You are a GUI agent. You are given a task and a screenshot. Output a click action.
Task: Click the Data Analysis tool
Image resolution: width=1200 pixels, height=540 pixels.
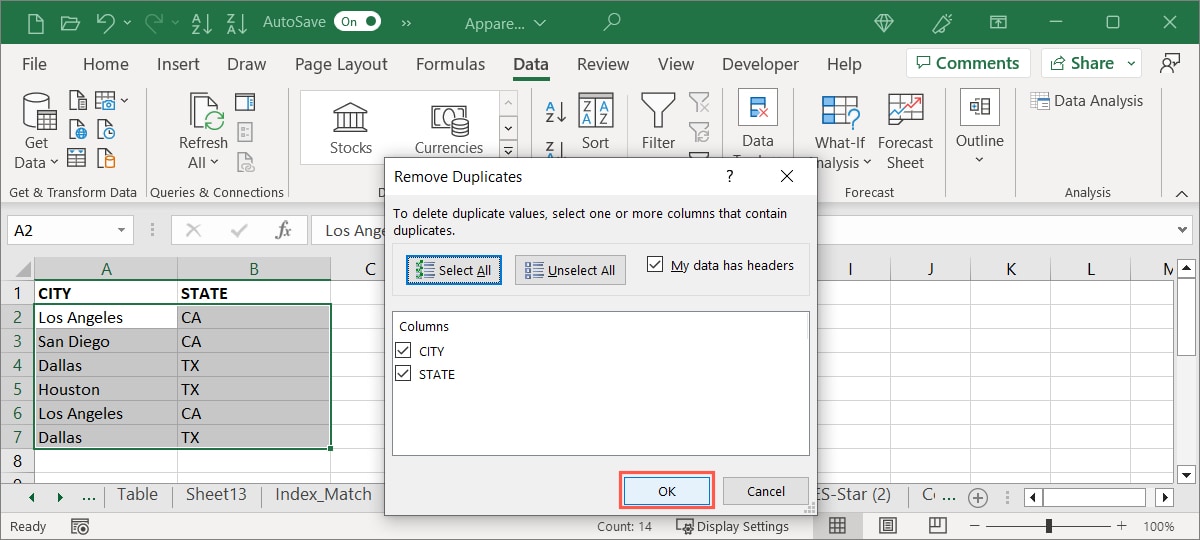(x=1086, y=100)
